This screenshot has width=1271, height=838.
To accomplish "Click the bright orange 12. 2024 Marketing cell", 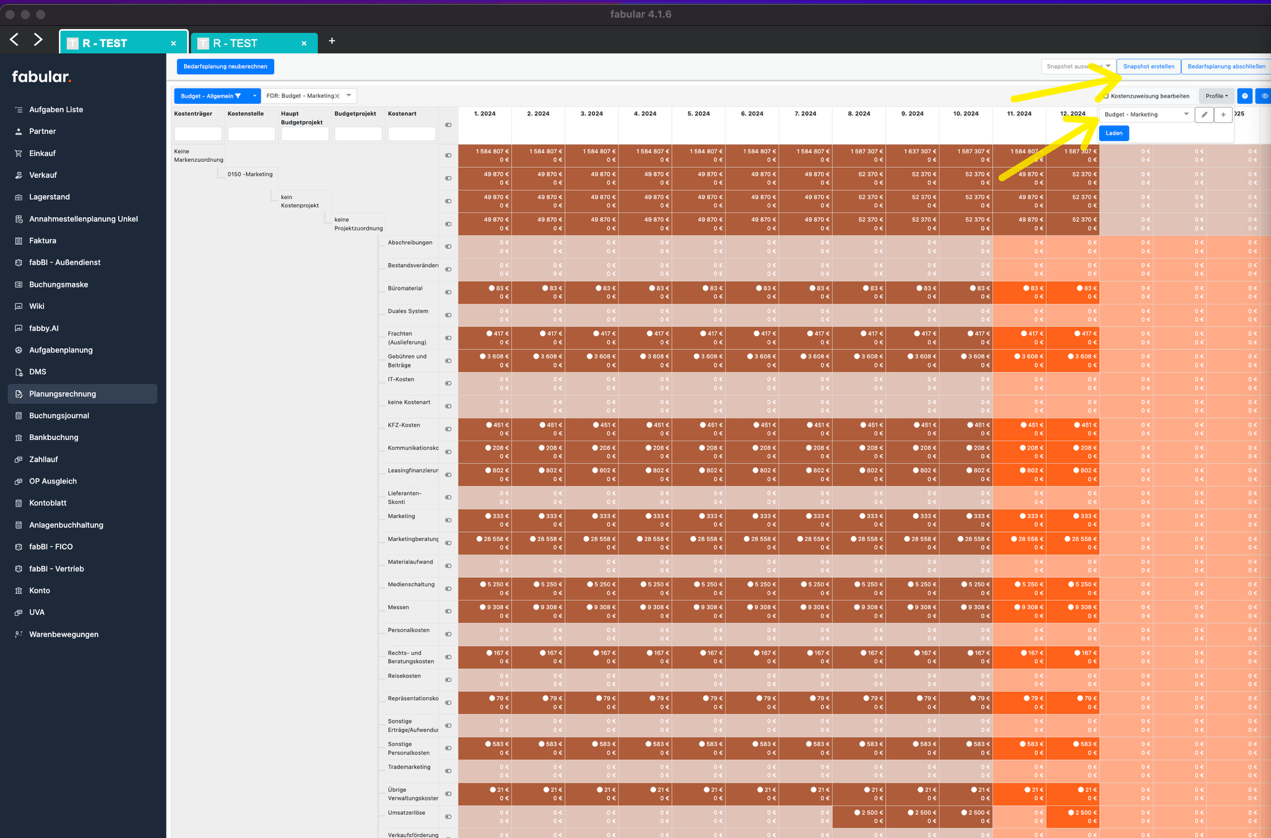I will click(1073, 520).
